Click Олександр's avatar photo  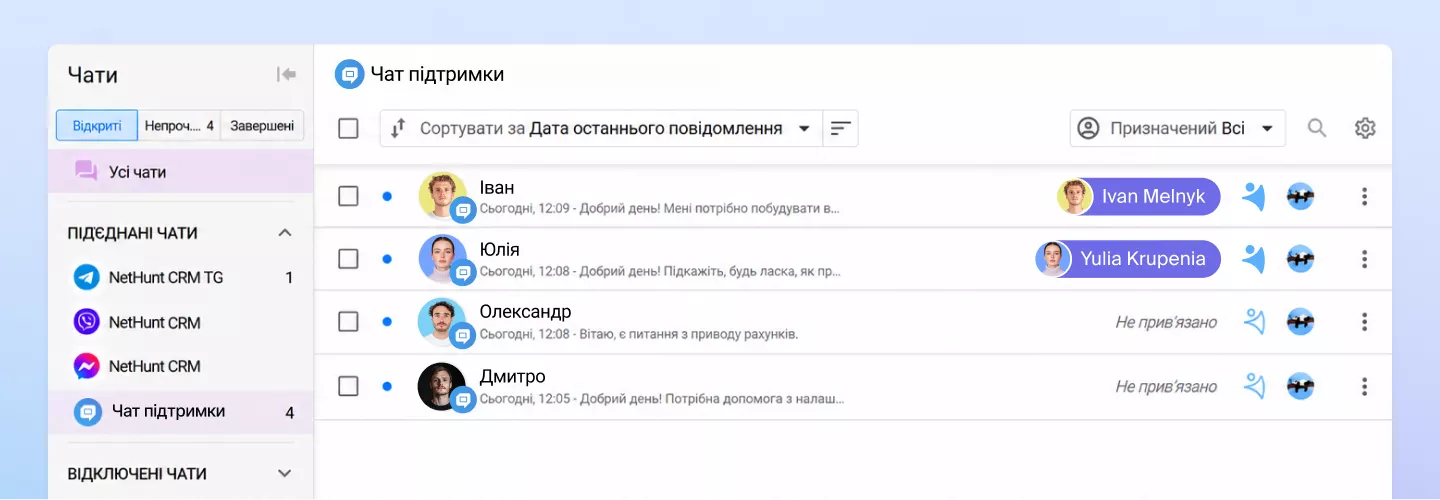coord(442,322)
